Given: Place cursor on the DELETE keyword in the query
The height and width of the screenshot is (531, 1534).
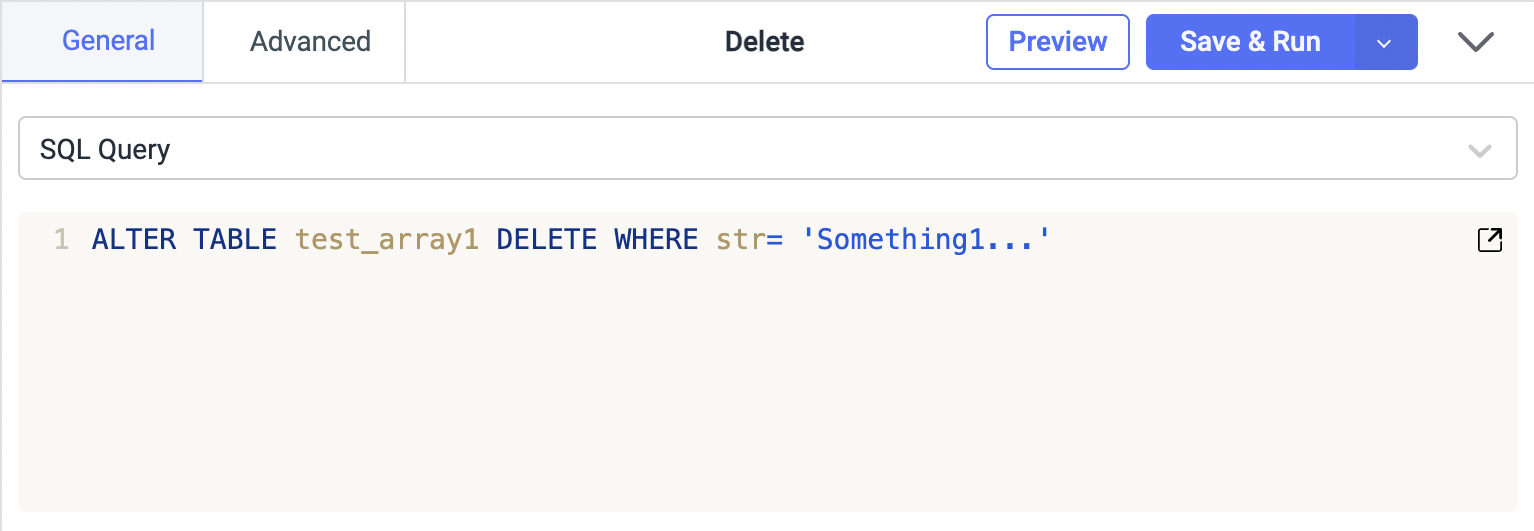Looking at the screenshot, I should coord(546,240).
